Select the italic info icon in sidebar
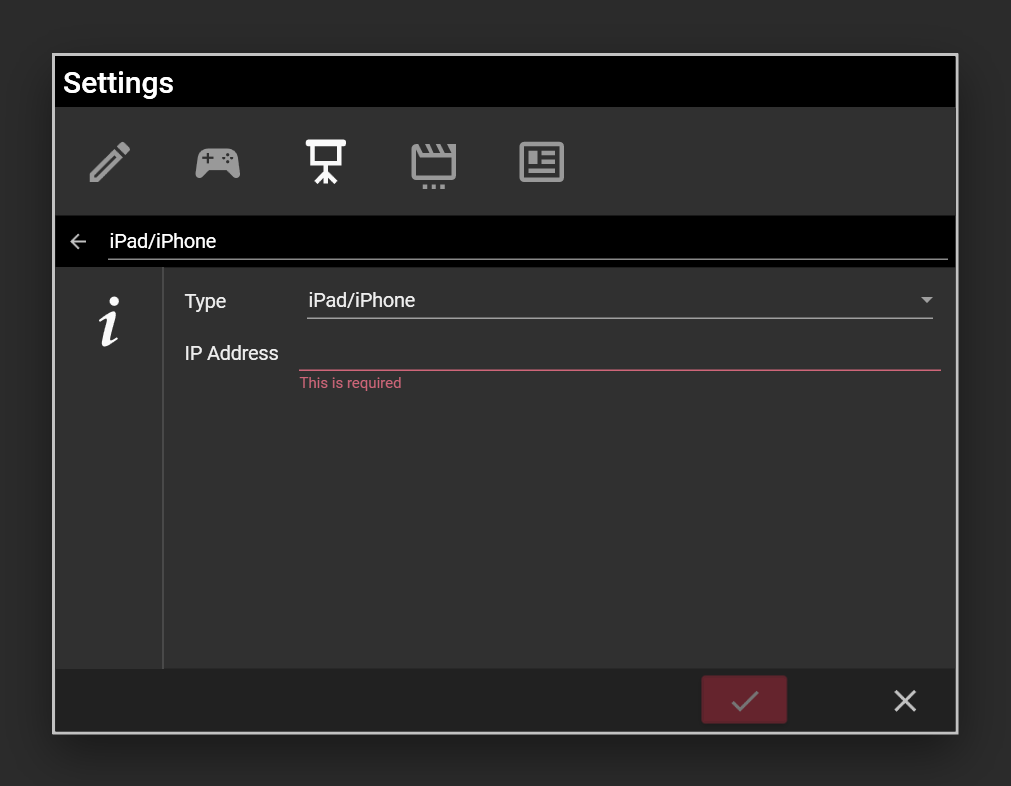Screen dimensions: 1011x786 coord(110,322)
